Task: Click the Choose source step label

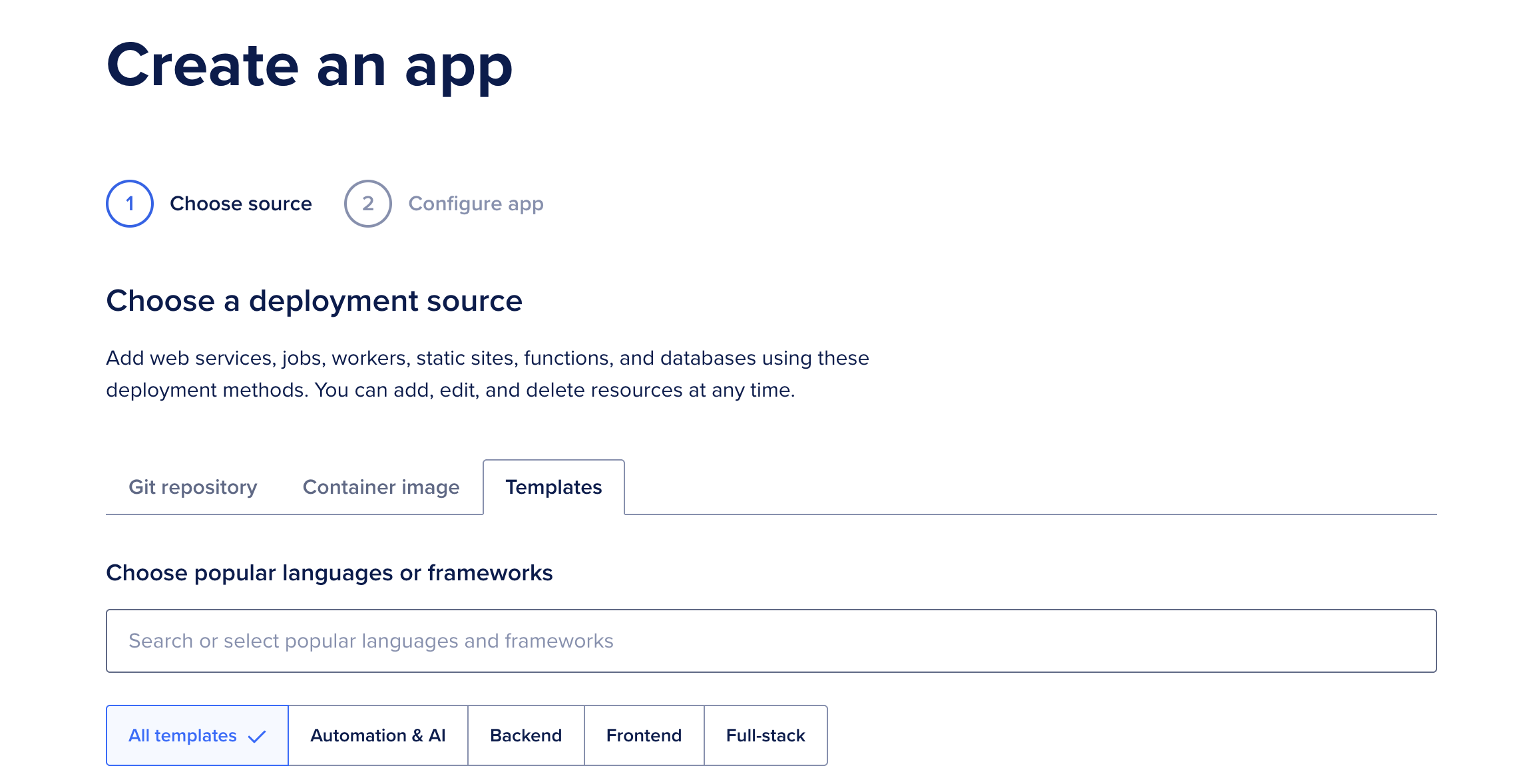Action: 241,204
